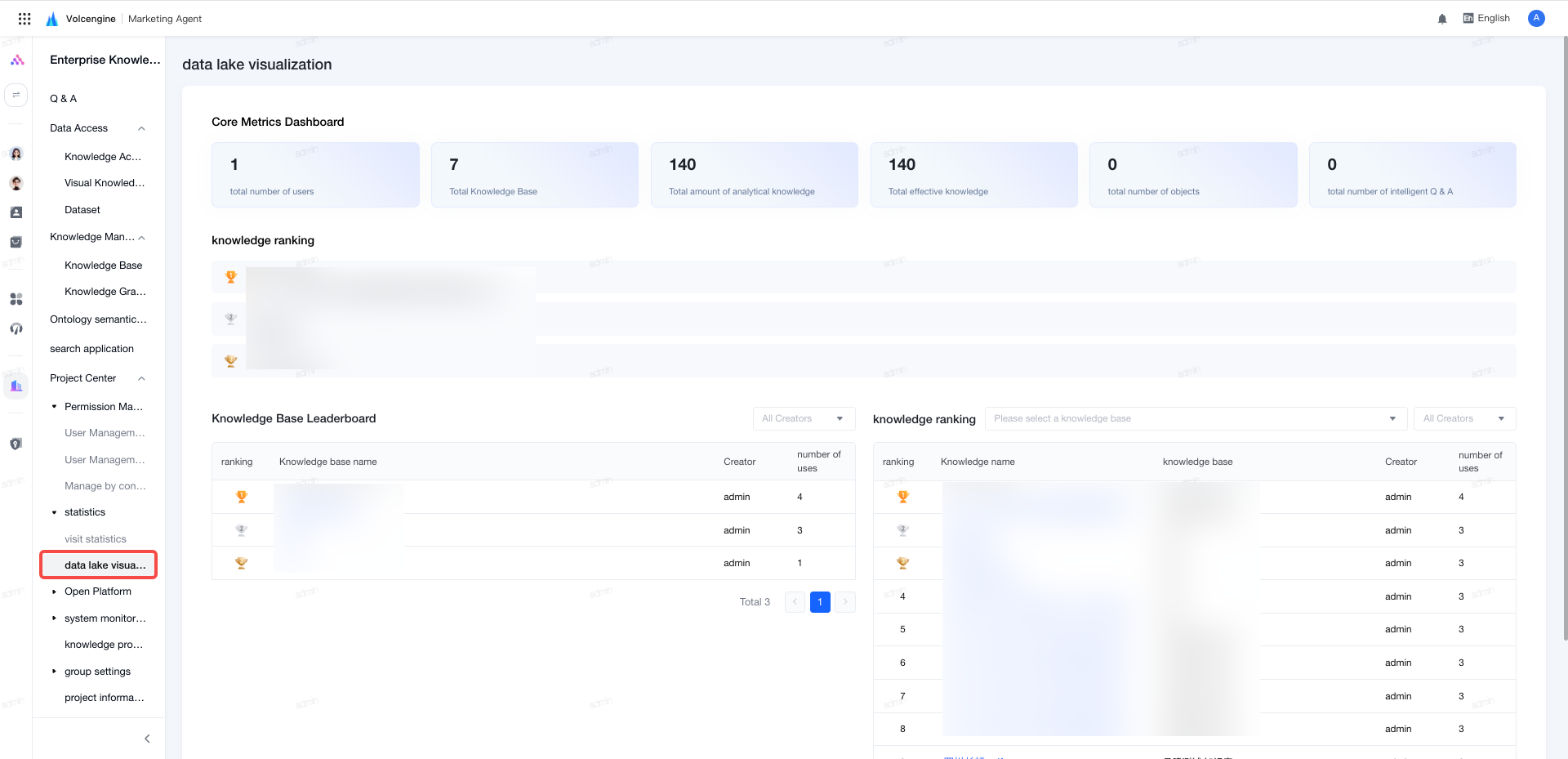Select the Knowledge Base menu item
Screen dimensions: 1568x759
(103, 266)
